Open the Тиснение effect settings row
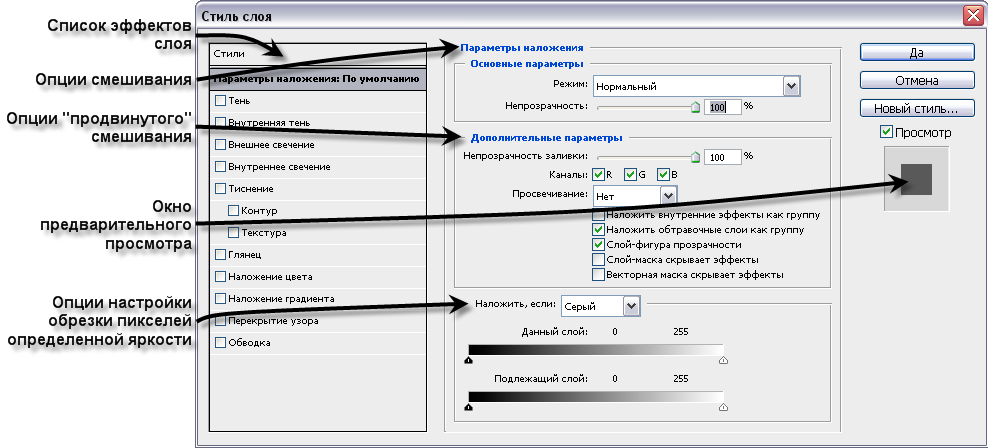This screenshot has width=988, height=448. tap(318, 188)
